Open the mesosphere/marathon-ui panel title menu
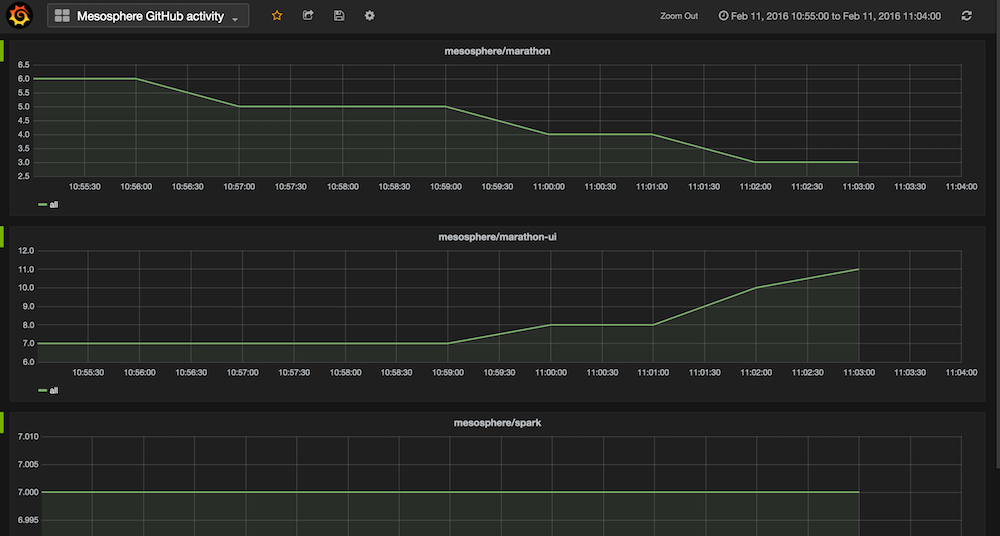The image size is (1000, 536). coord(497,237)
